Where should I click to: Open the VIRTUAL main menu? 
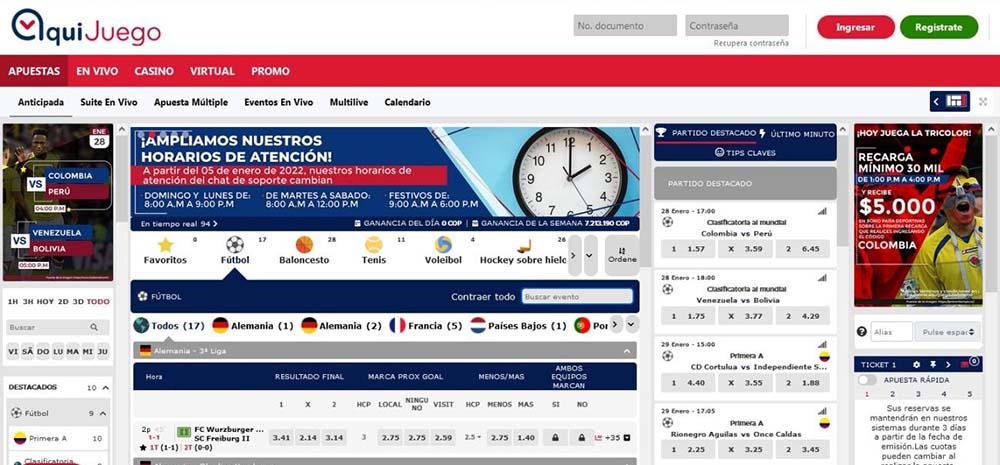[x=212, y=71]
